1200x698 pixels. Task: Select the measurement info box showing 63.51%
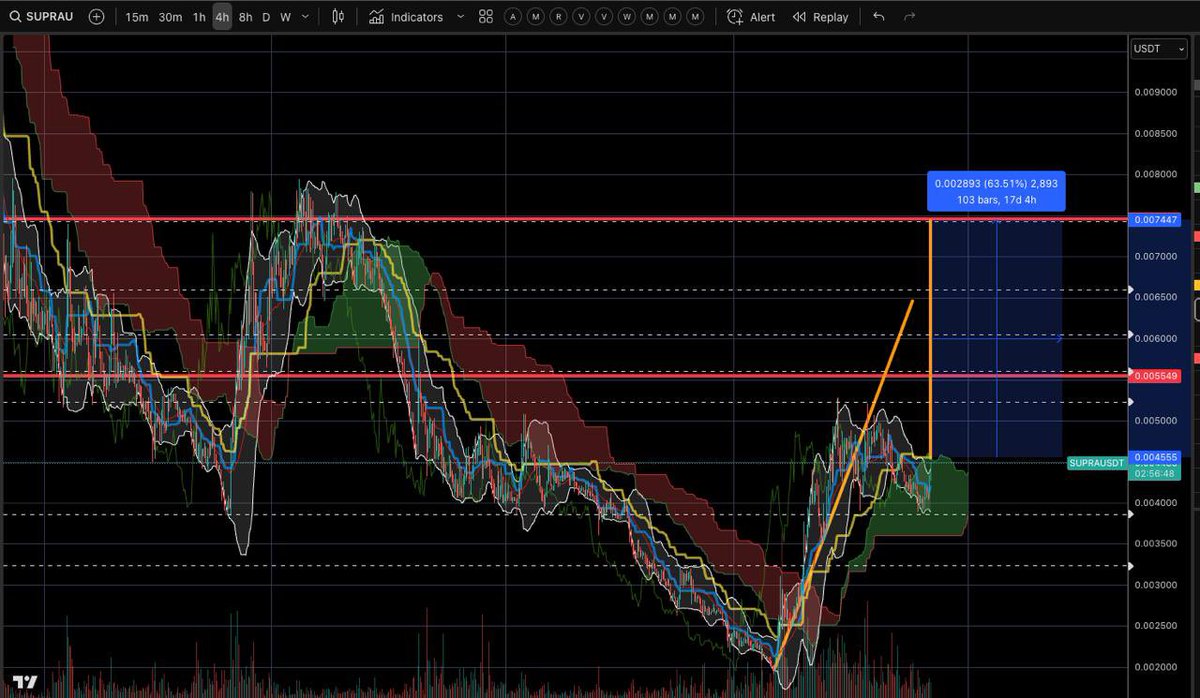click(996, 191)
